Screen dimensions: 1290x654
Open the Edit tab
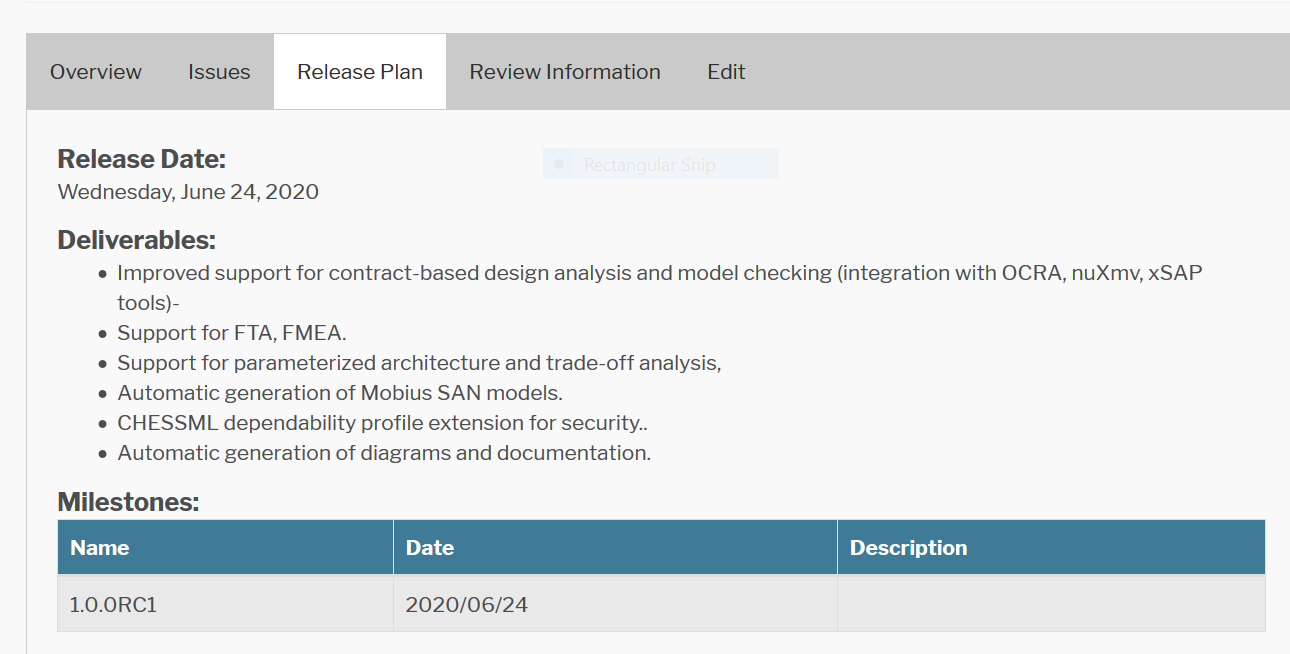point(726,72)
